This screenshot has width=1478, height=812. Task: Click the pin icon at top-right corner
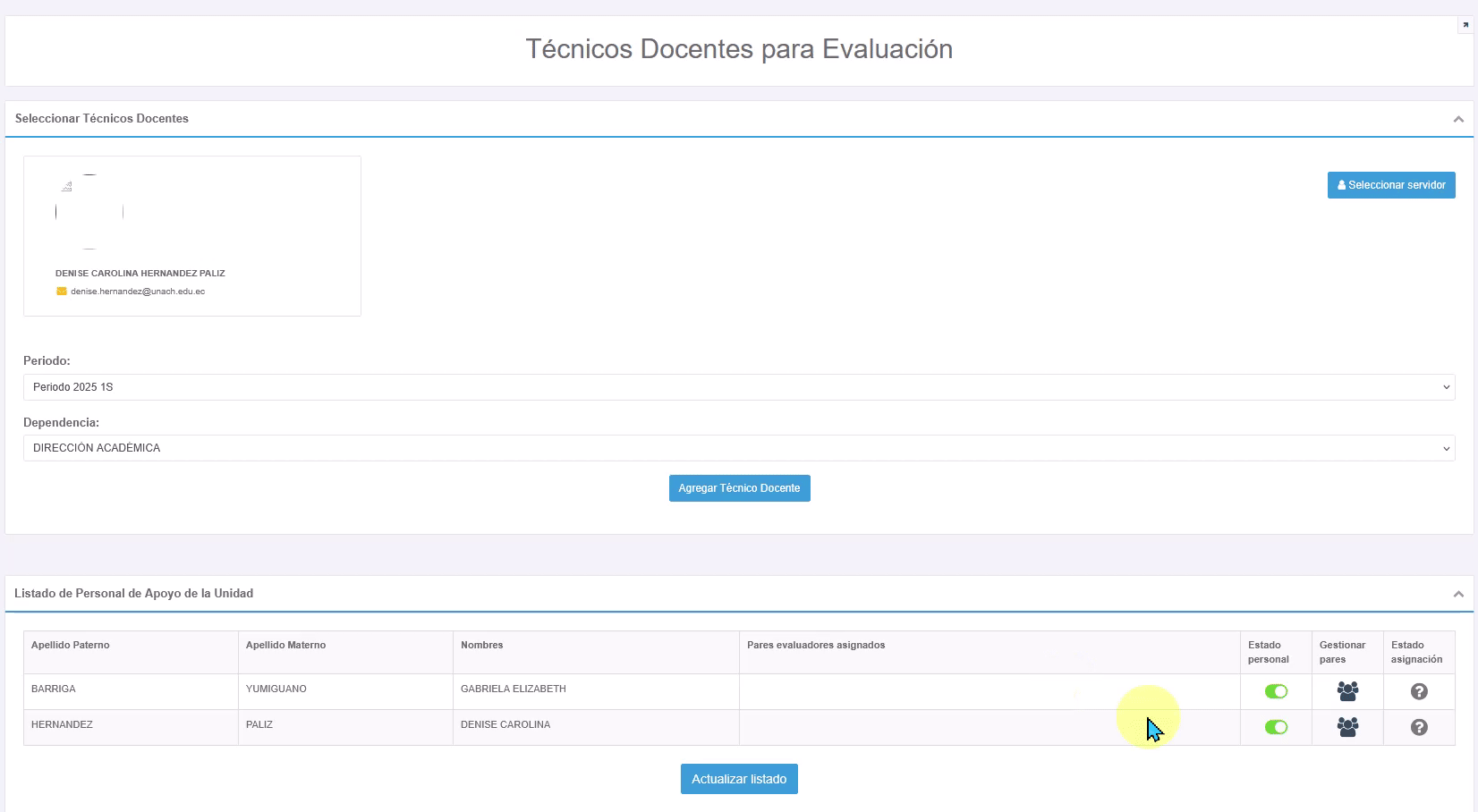(1465, 26)
